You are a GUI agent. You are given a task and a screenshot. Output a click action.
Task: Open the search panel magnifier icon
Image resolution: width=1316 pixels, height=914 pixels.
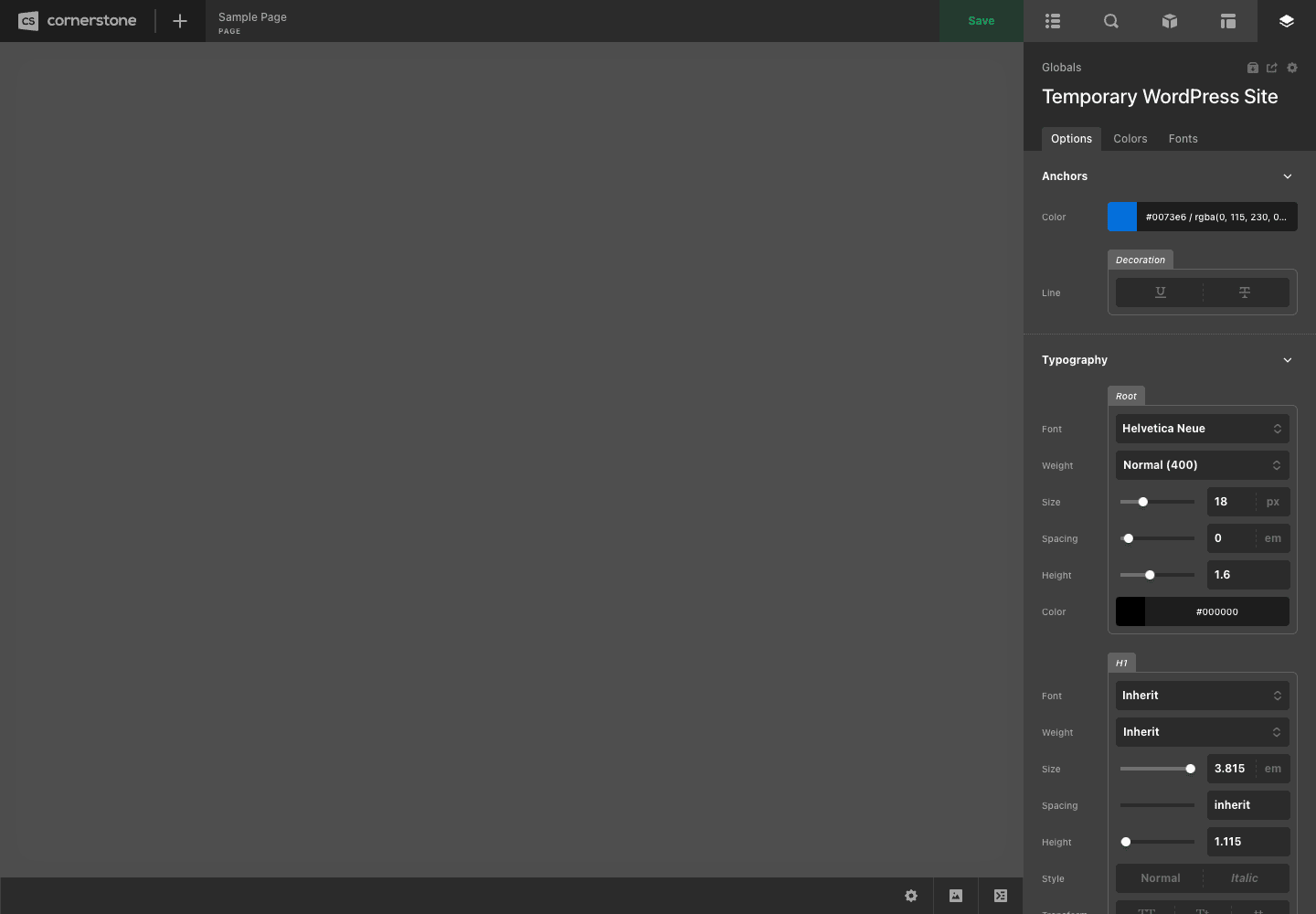pyautogui.click(x=1111, y=21)
